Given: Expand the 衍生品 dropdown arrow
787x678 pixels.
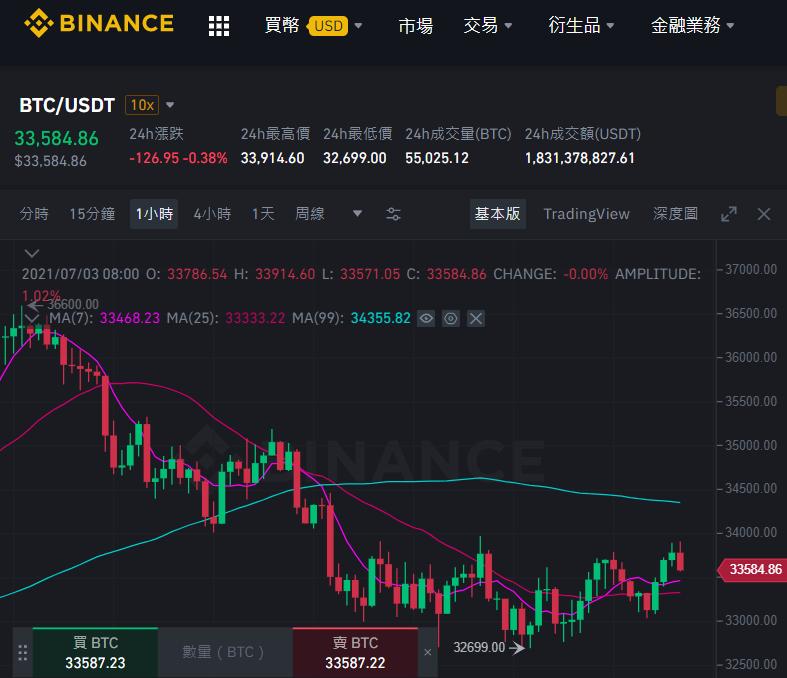Looking at the screenshot, I should [x=610, y=26].
